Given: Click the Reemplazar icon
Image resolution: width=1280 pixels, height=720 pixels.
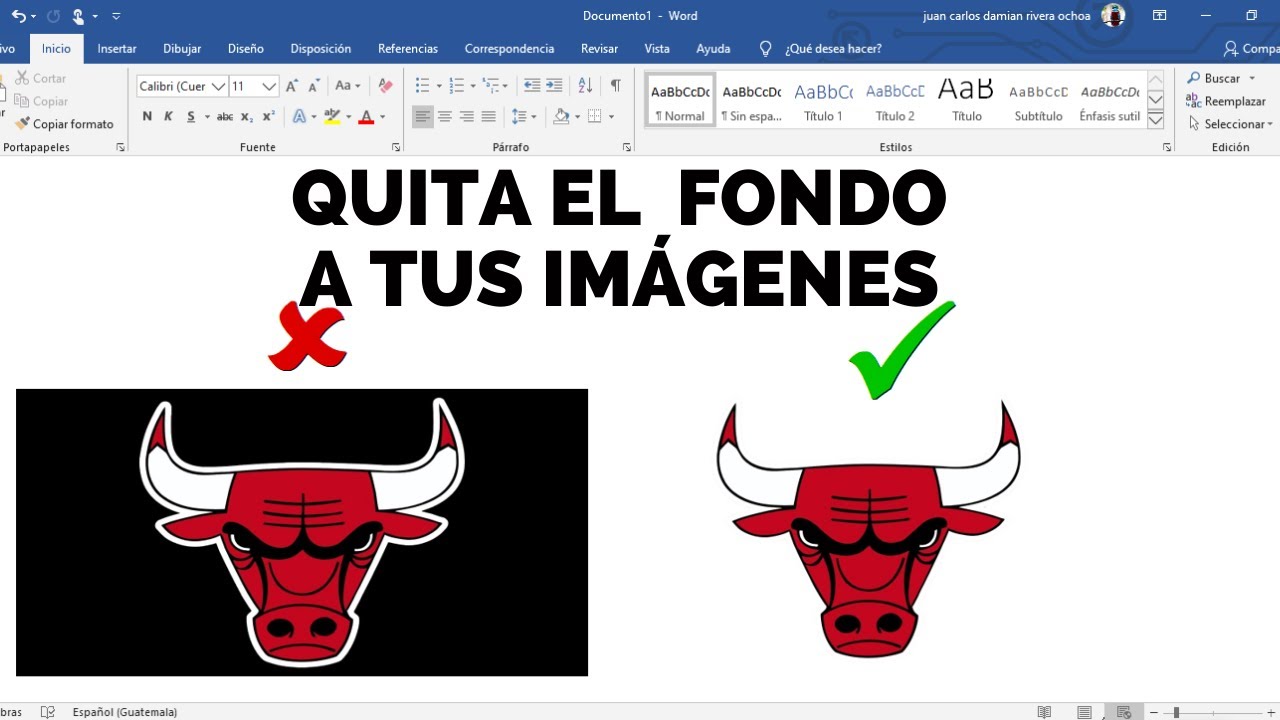Looking at the screenshot, I should pos(1193,101).
